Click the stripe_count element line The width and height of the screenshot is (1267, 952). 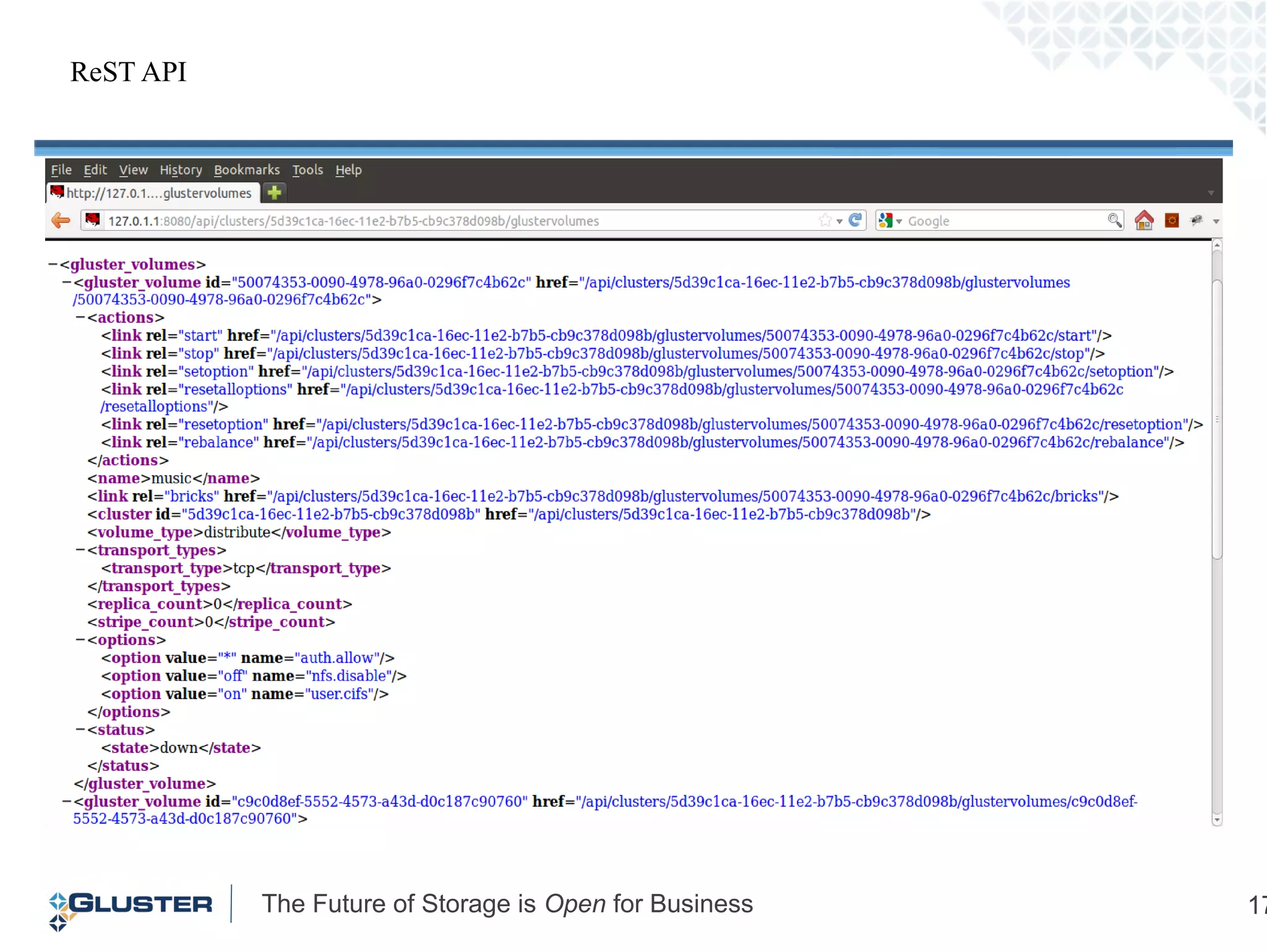coord(211,622)
